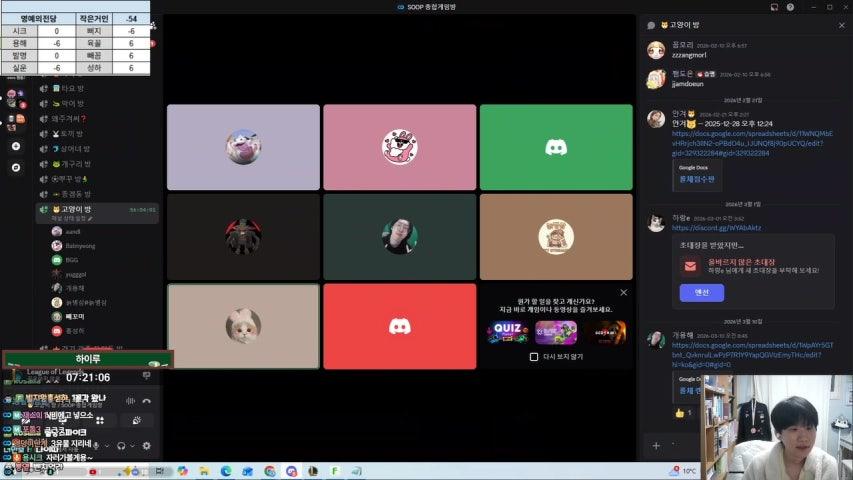Click the add server plus icon
Viewport: 853px width, 480px height.
pyautogui.click(x=15, y=146)
